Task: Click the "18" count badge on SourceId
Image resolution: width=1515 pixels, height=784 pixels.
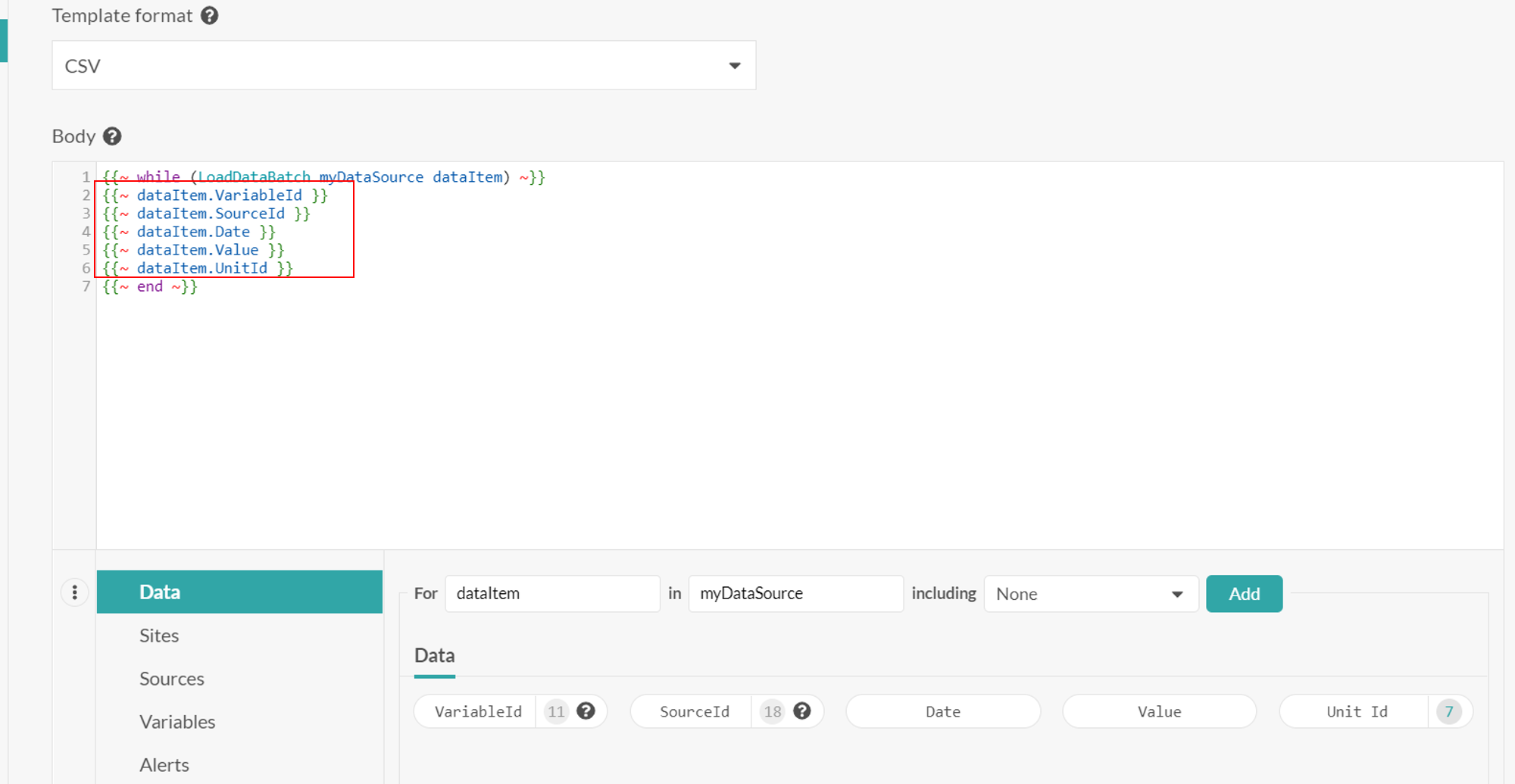Action: 772,711
